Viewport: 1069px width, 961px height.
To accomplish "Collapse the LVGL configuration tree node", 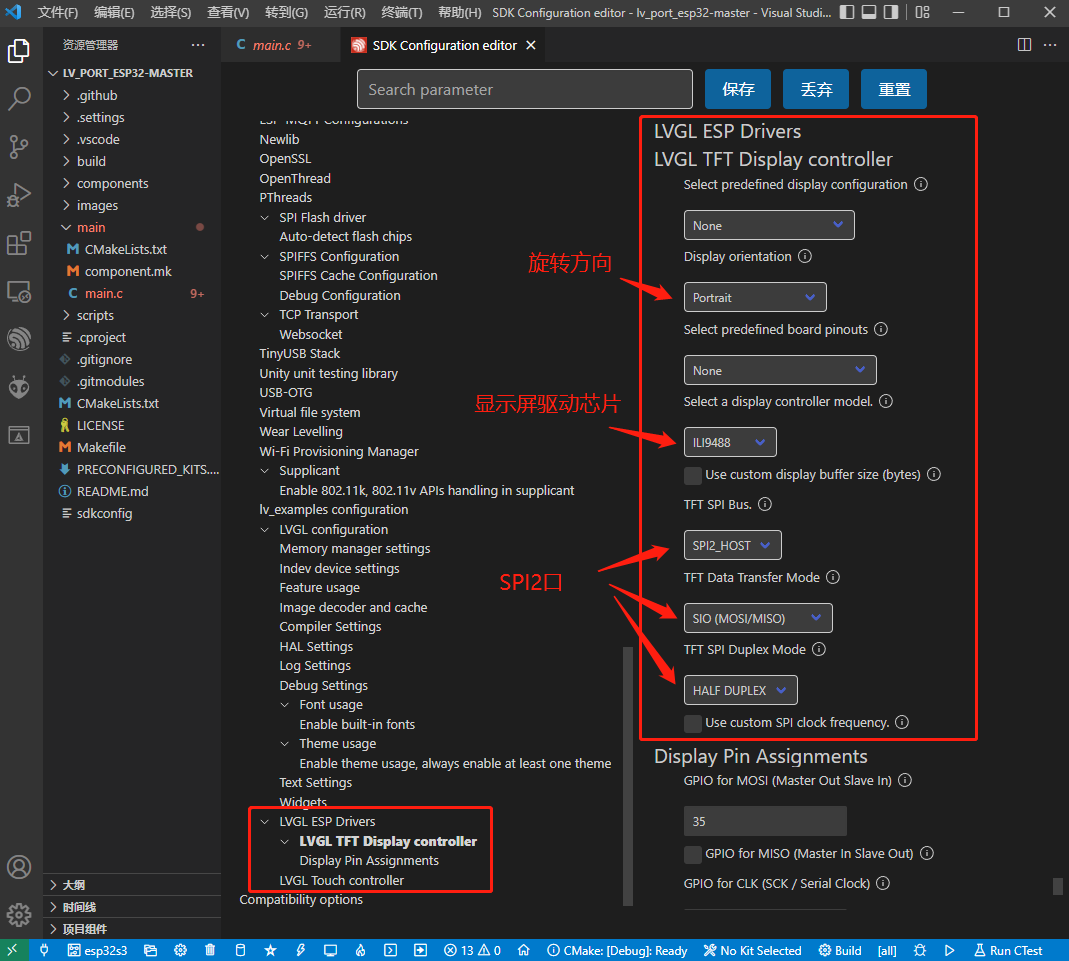I will coord(265,530).
